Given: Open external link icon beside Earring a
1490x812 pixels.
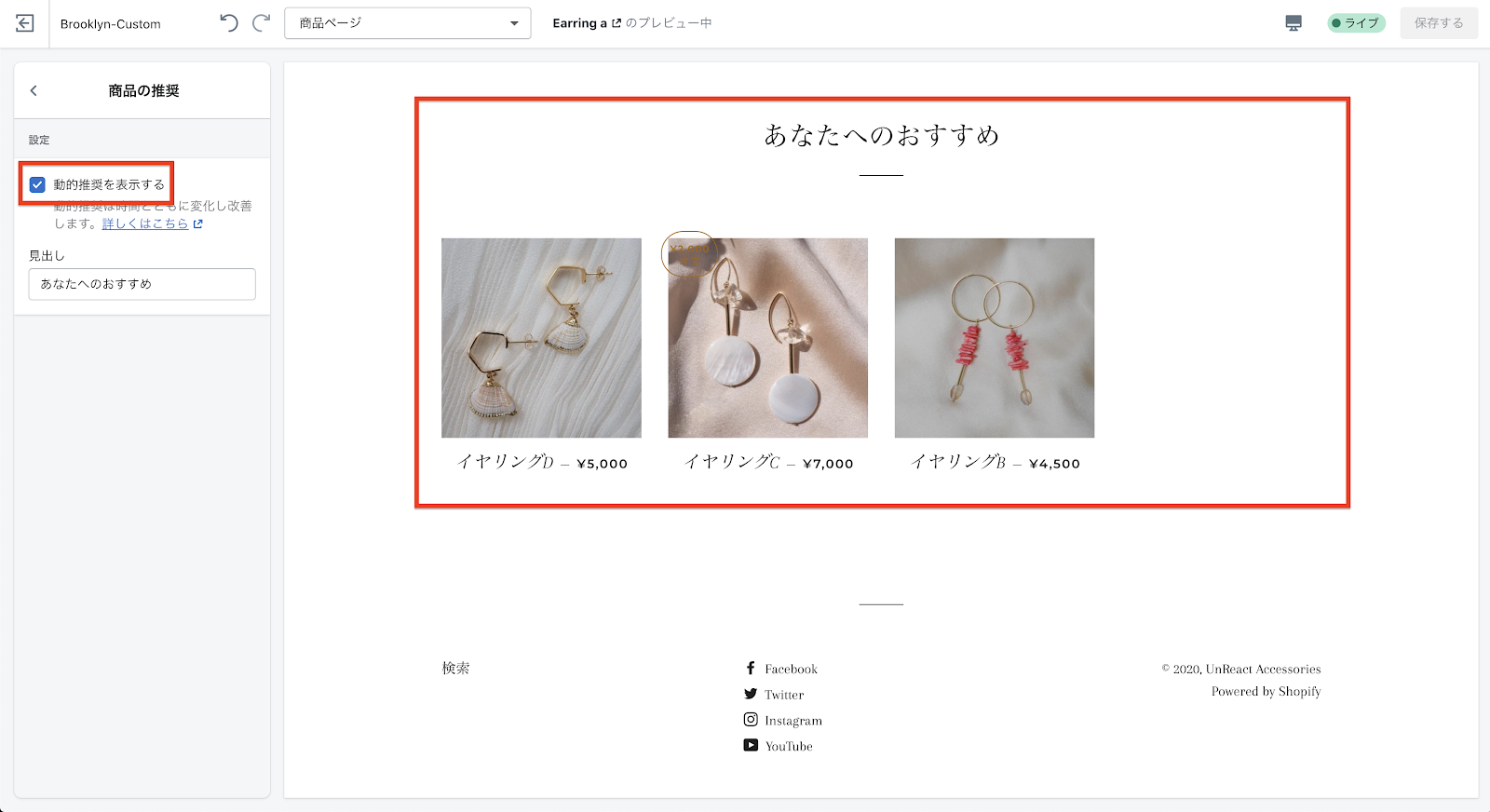Looking at the screenshot, I should [x=616, y=23].
